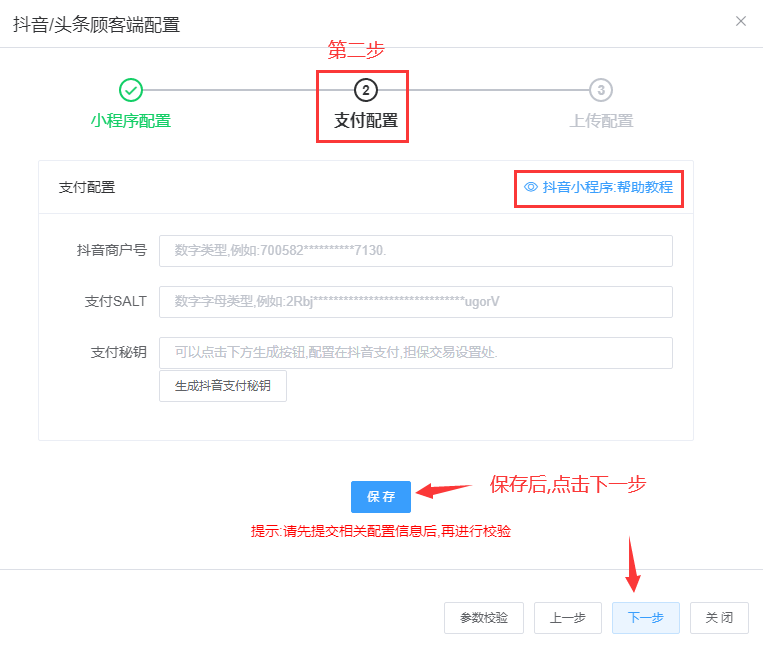Viewport: 763px width, 650px height.
Task: Go back with 上一步 button
Action: (568, 618)
